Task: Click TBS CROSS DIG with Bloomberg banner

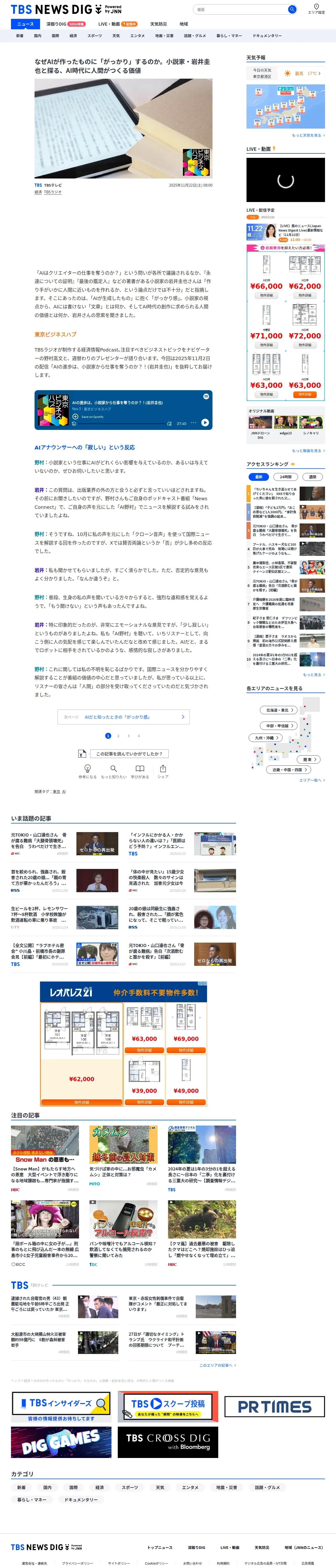Action: click(168, 1442)
